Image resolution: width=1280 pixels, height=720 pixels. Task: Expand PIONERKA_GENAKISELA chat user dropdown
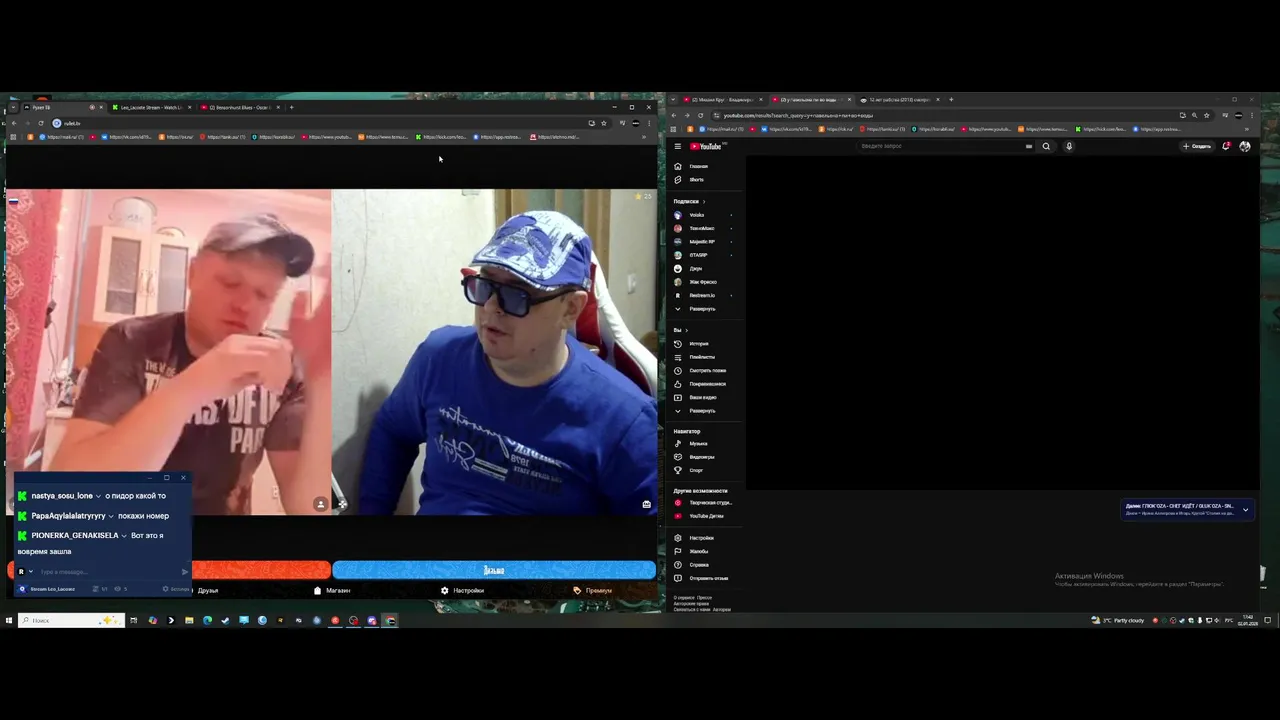[x=123, y=536]
